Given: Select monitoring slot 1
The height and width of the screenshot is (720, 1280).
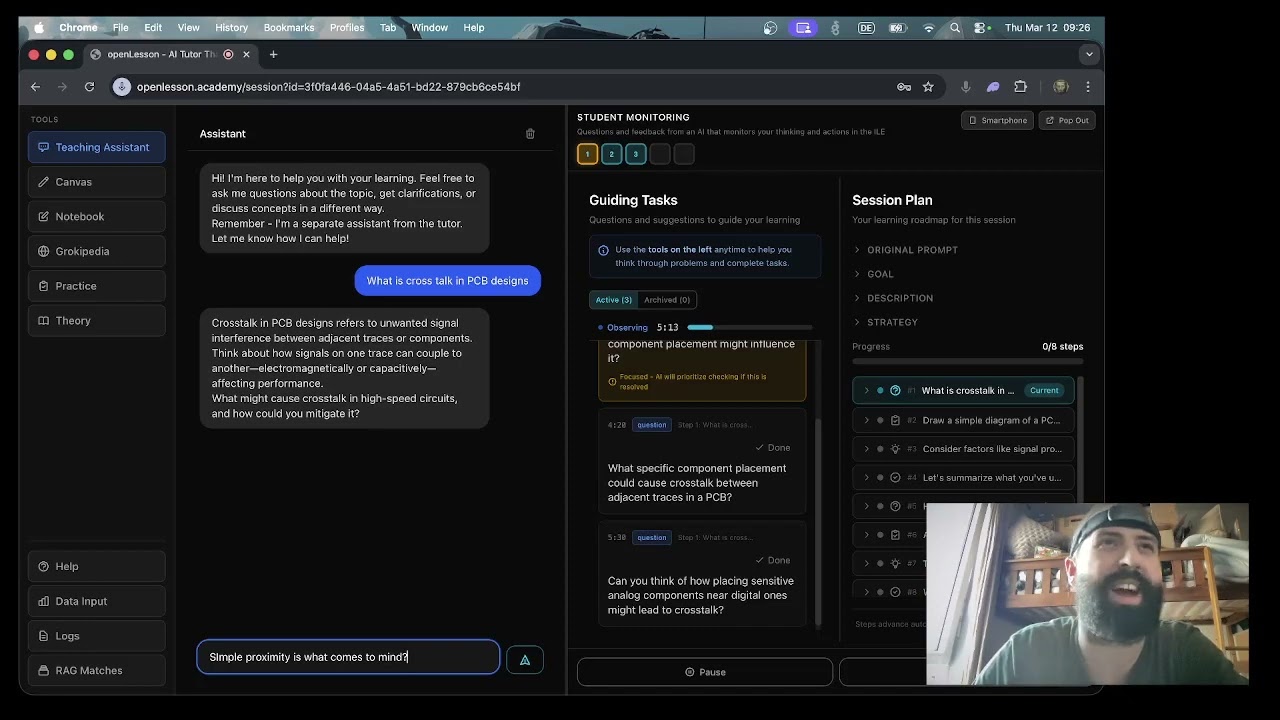Looking at the screenshot, I should tap(587, 154).
